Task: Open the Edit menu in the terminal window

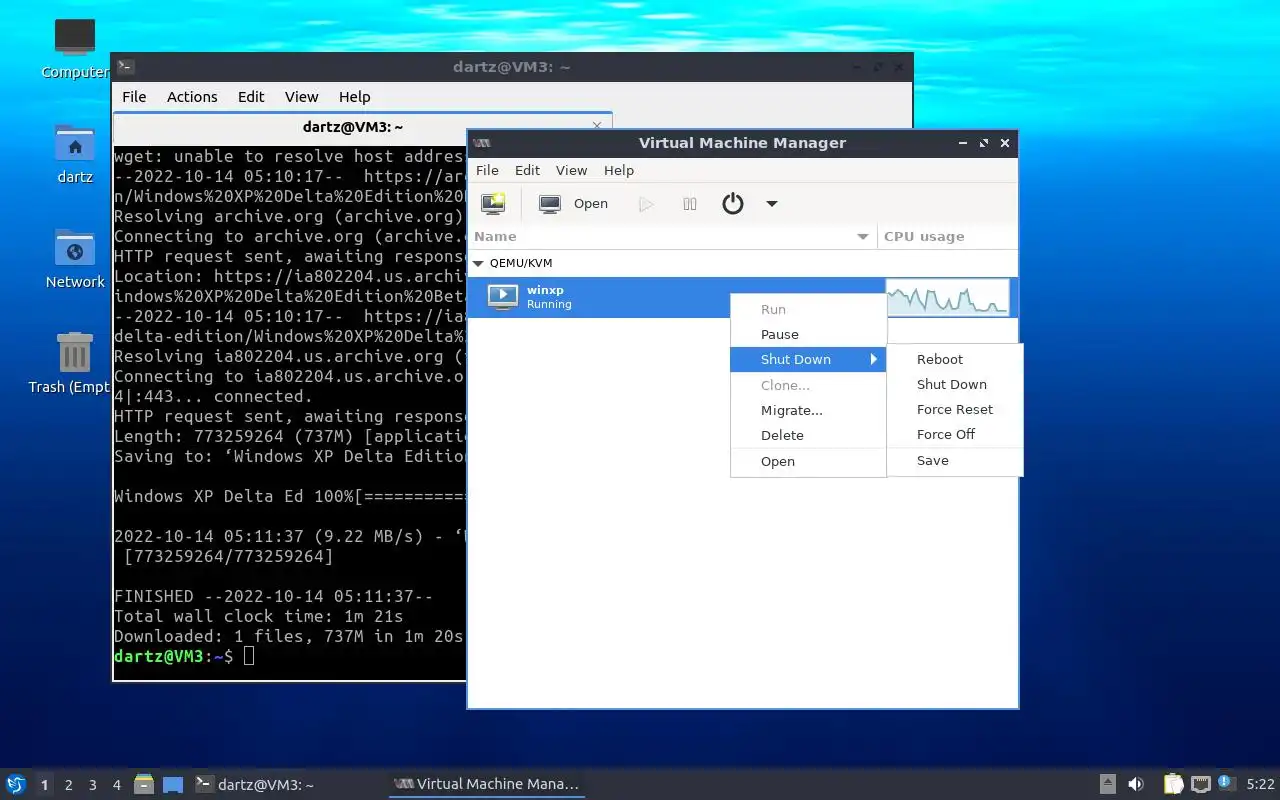Action: 251,97
